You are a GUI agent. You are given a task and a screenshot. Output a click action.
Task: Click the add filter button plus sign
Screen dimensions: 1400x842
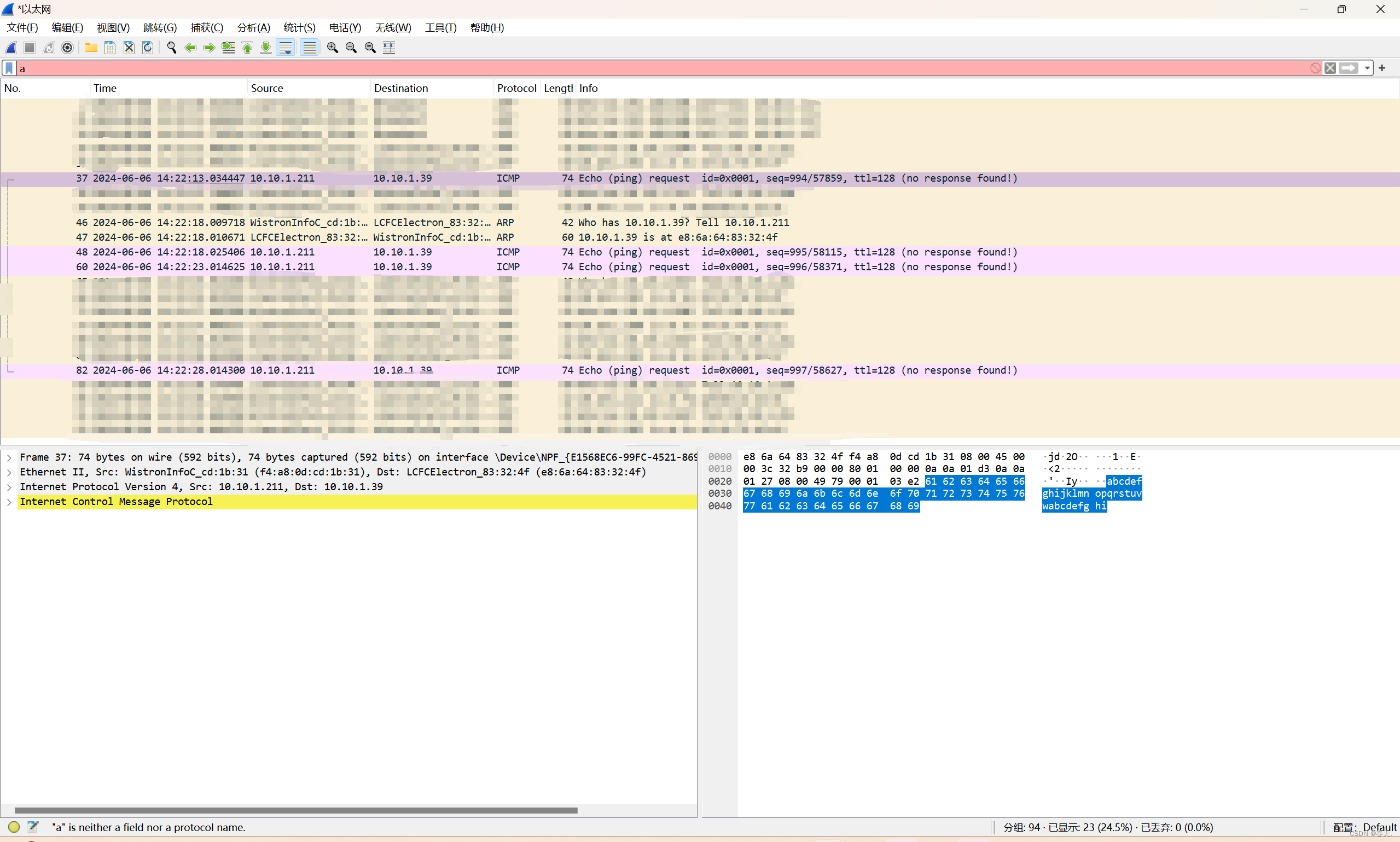pos(1382,68)
